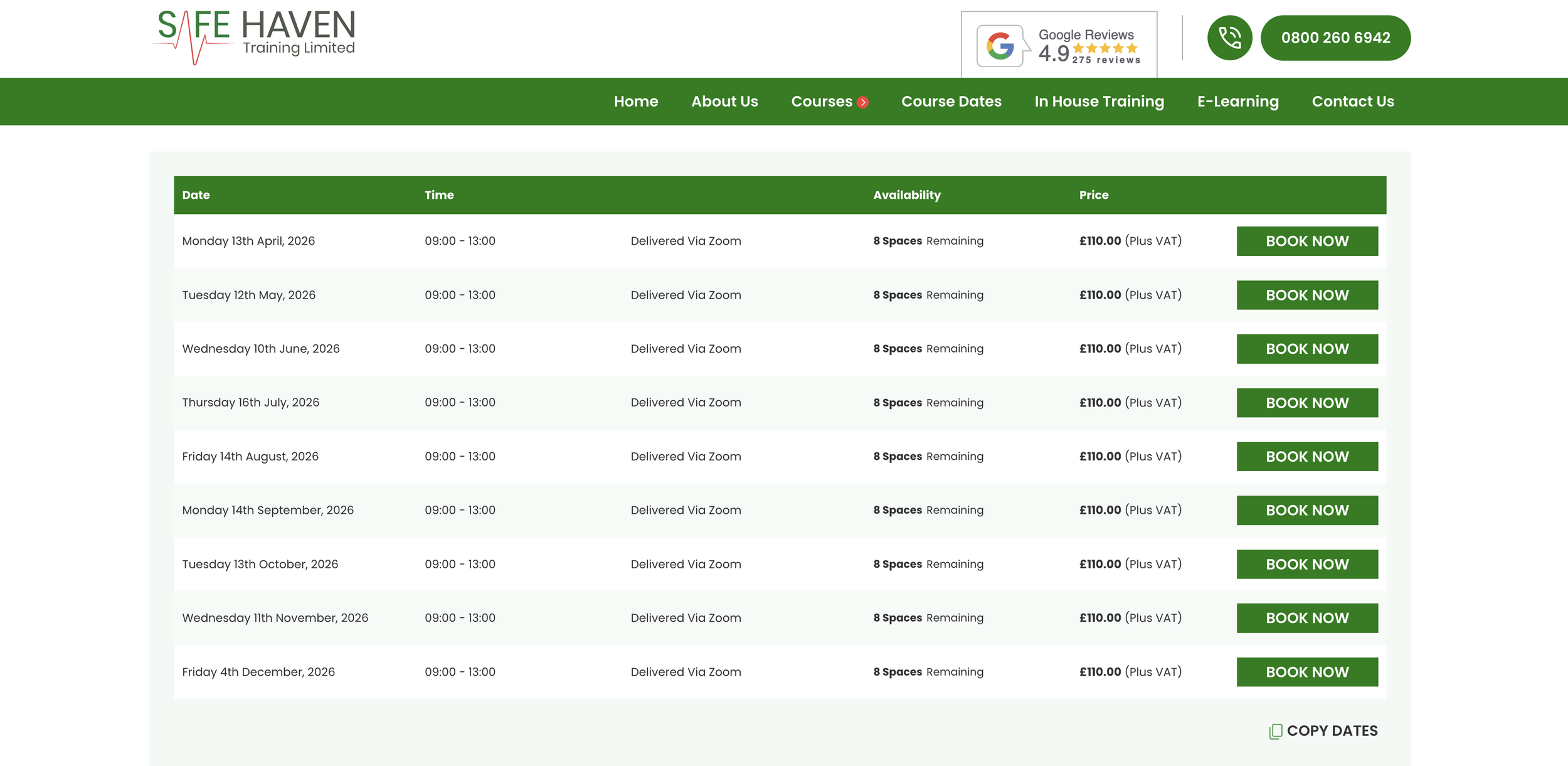
Task: Book the Friday 4th December course
Action: coord(1306,672)
